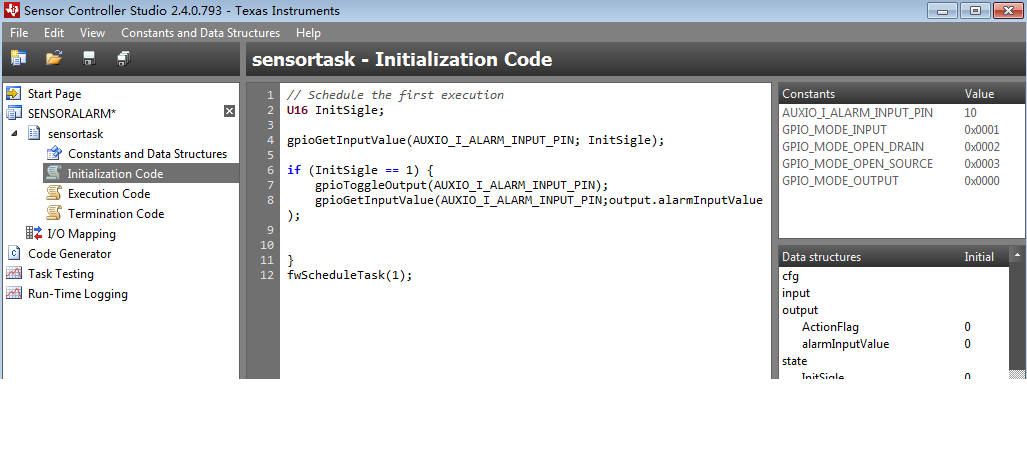Select the GPIO_MODE_OUTPUT constant row
The width and height of the screenshot is (1027, 460).
pos(902,181)
